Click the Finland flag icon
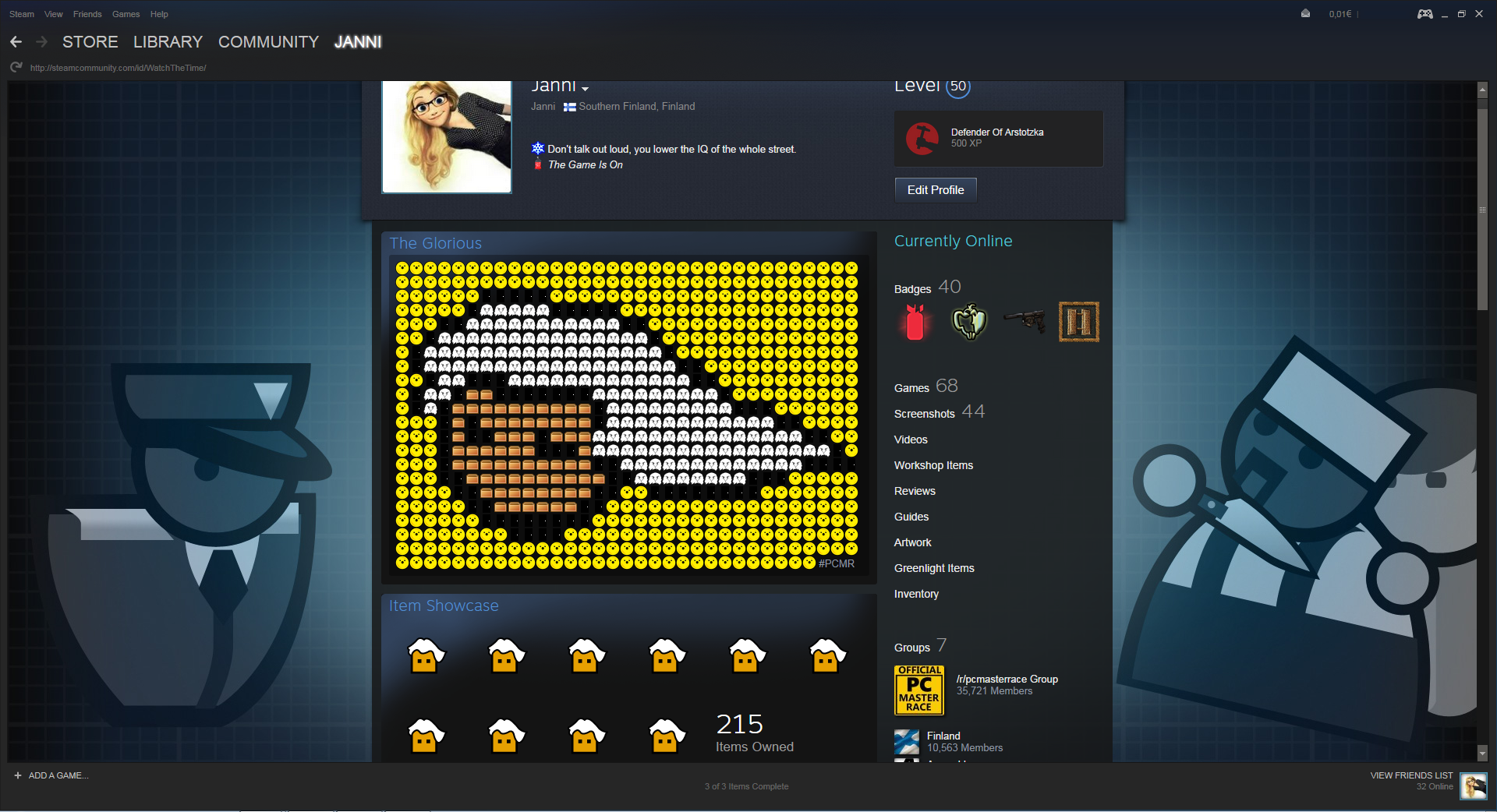Viewport: 1497px width, 812px height. (570, 107)
